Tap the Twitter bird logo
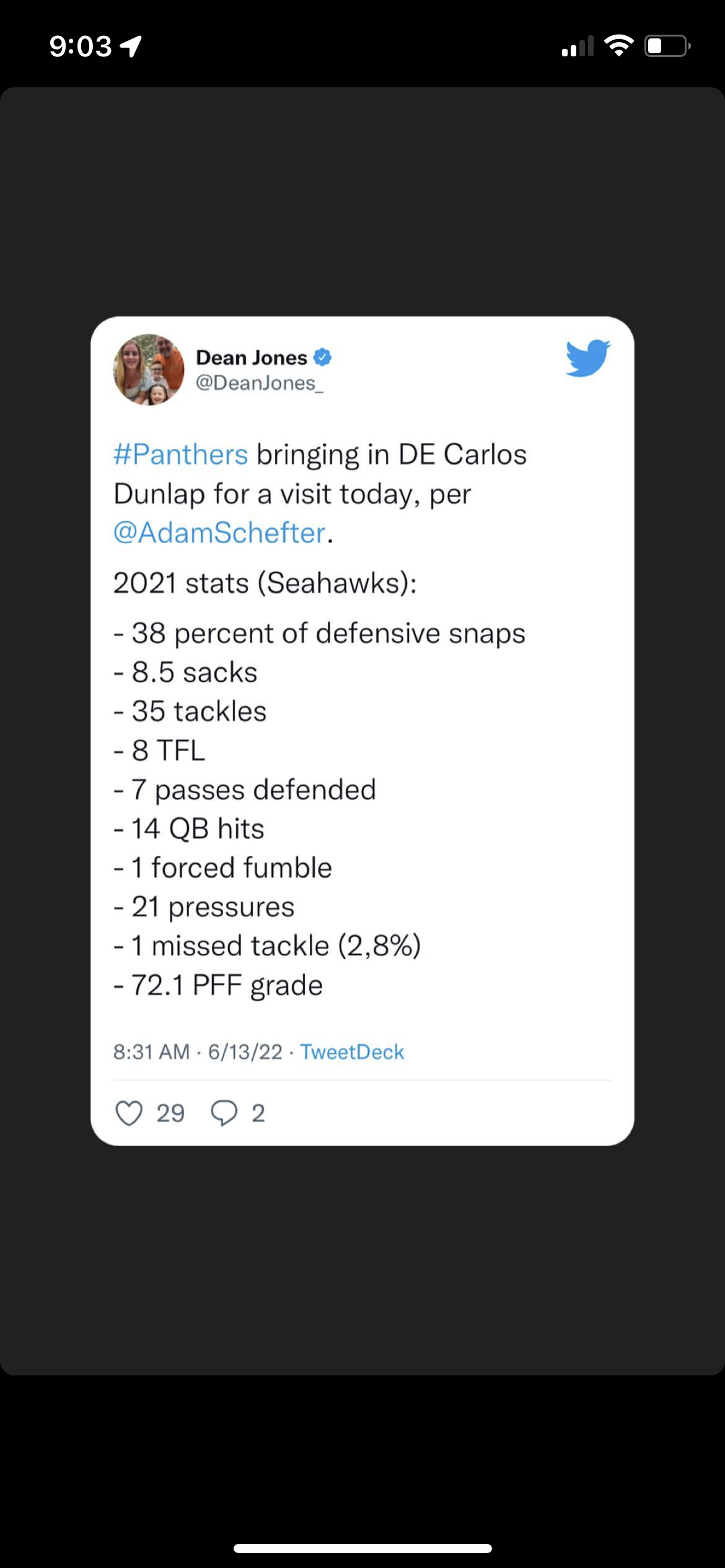725x1568 pixels. 587,358
